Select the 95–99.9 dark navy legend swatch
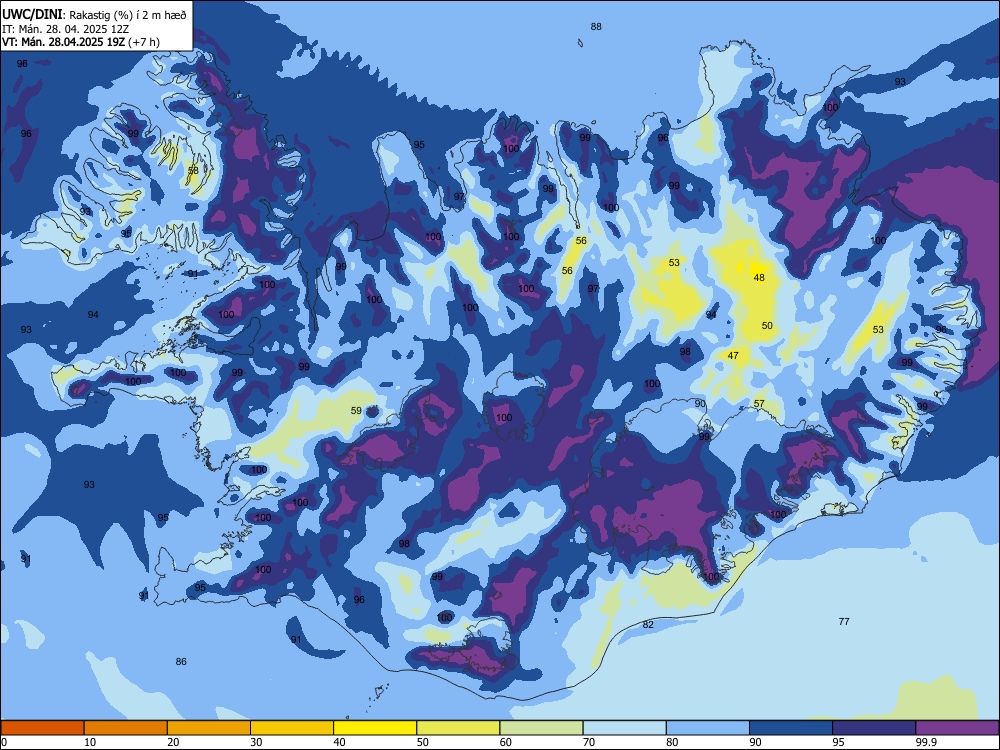 (874, 728)
